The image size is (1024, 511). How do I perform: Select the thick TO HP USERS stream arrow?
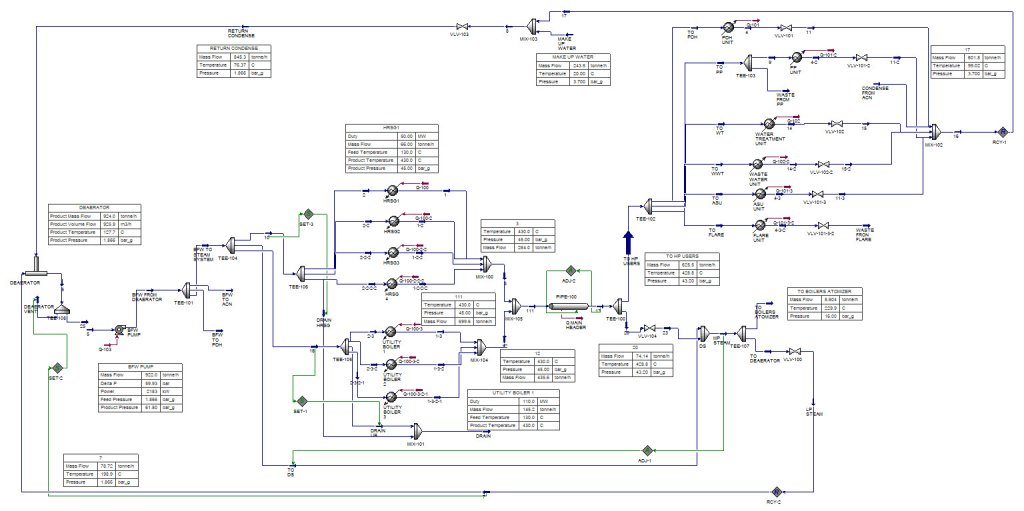pos(628,246)
